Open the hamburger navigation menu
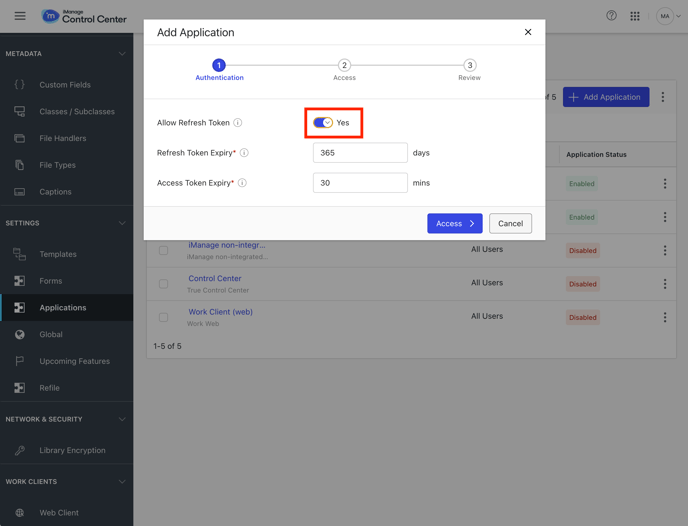 20,16
